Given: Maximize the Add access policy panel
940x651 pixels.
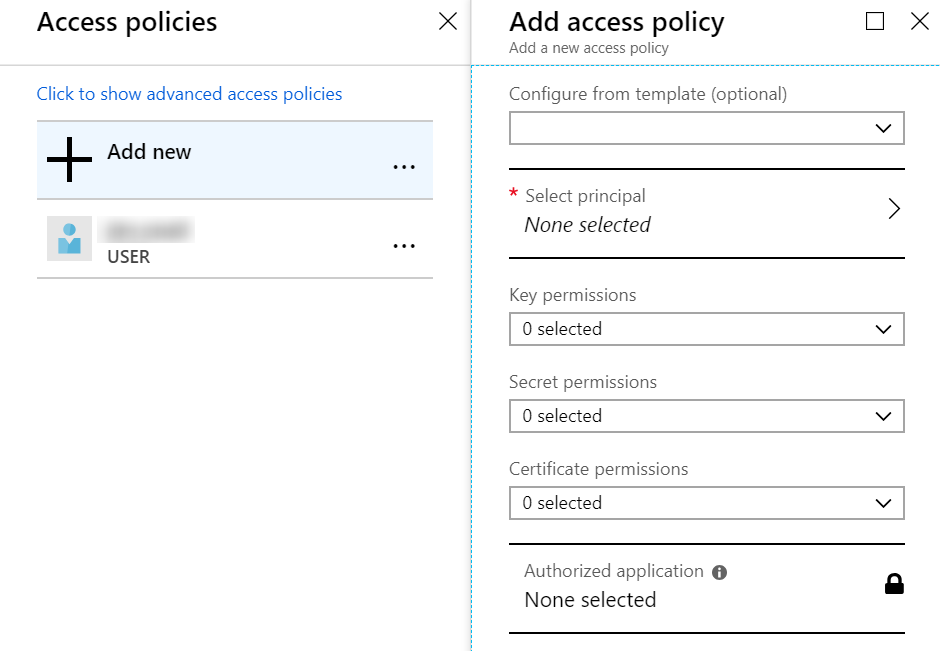Looking at the screenshot, I should click(x=875, y=22).
